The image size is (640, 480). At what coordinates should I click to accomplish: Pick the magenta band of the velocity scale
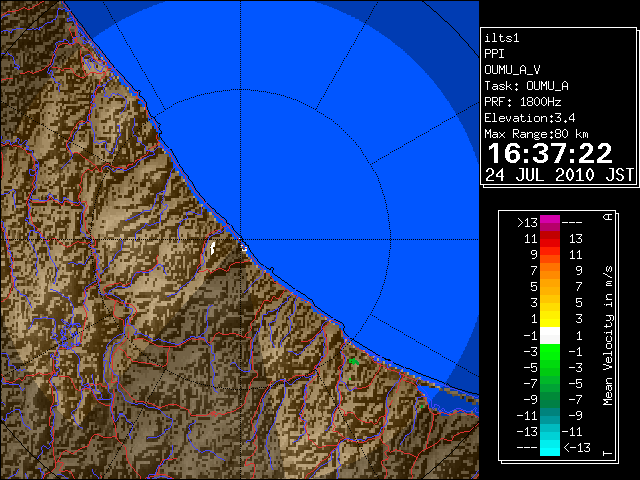tap(550, 223)
